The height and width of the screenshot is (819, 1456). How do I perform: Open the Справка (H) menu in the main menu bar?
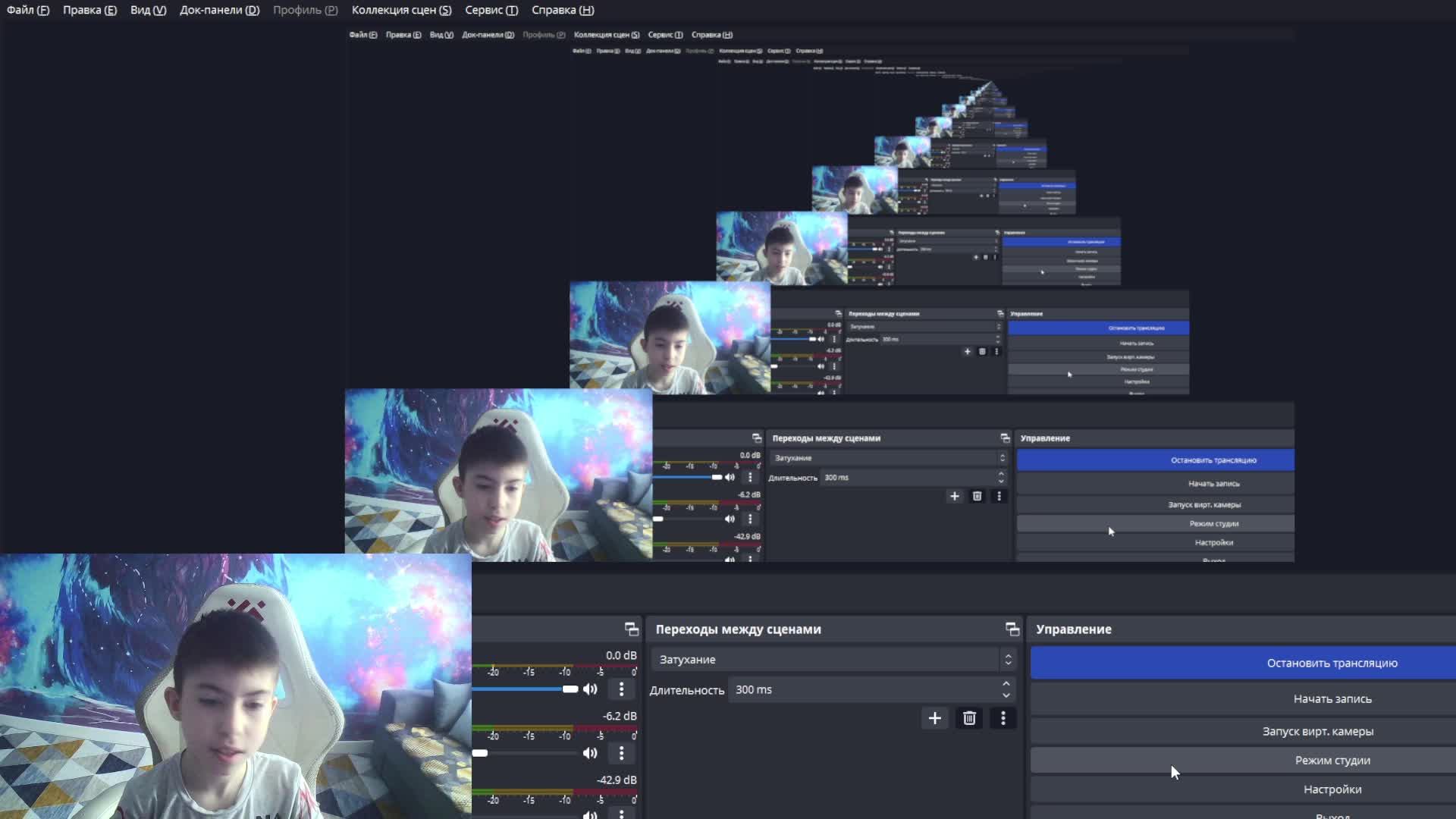tap(563, 10)
